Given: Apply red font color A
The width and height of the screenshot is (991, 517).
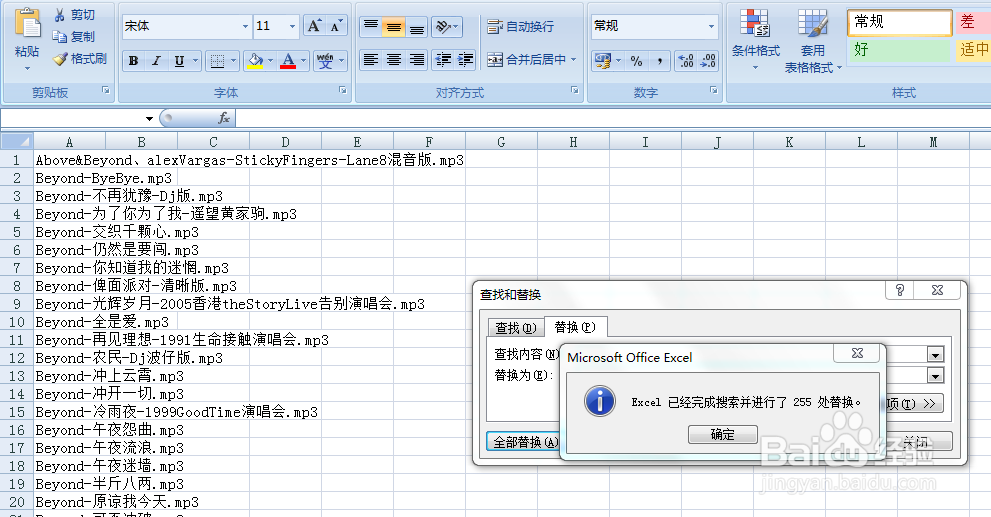Looking at the screenshot, I should click(288, 61).
